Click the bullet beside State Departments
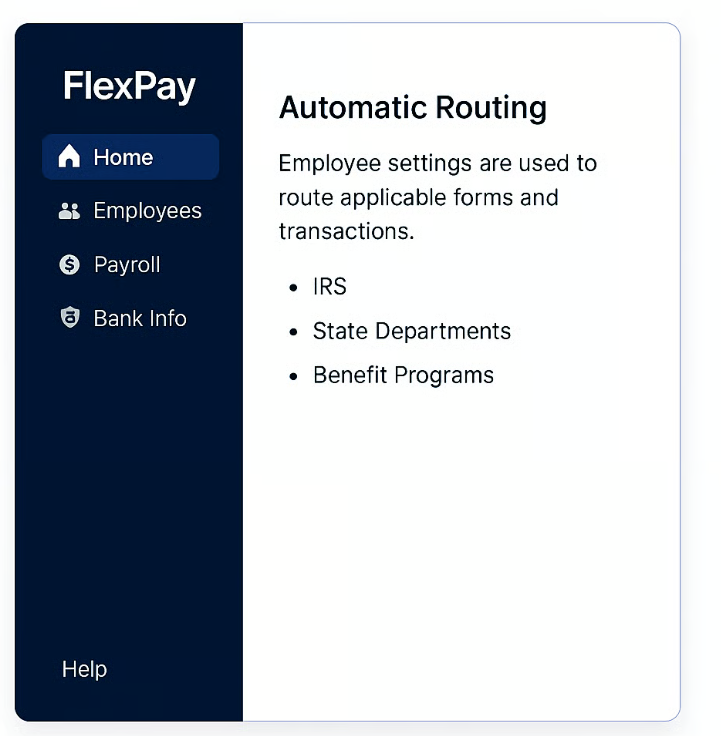 coord(293,332)
